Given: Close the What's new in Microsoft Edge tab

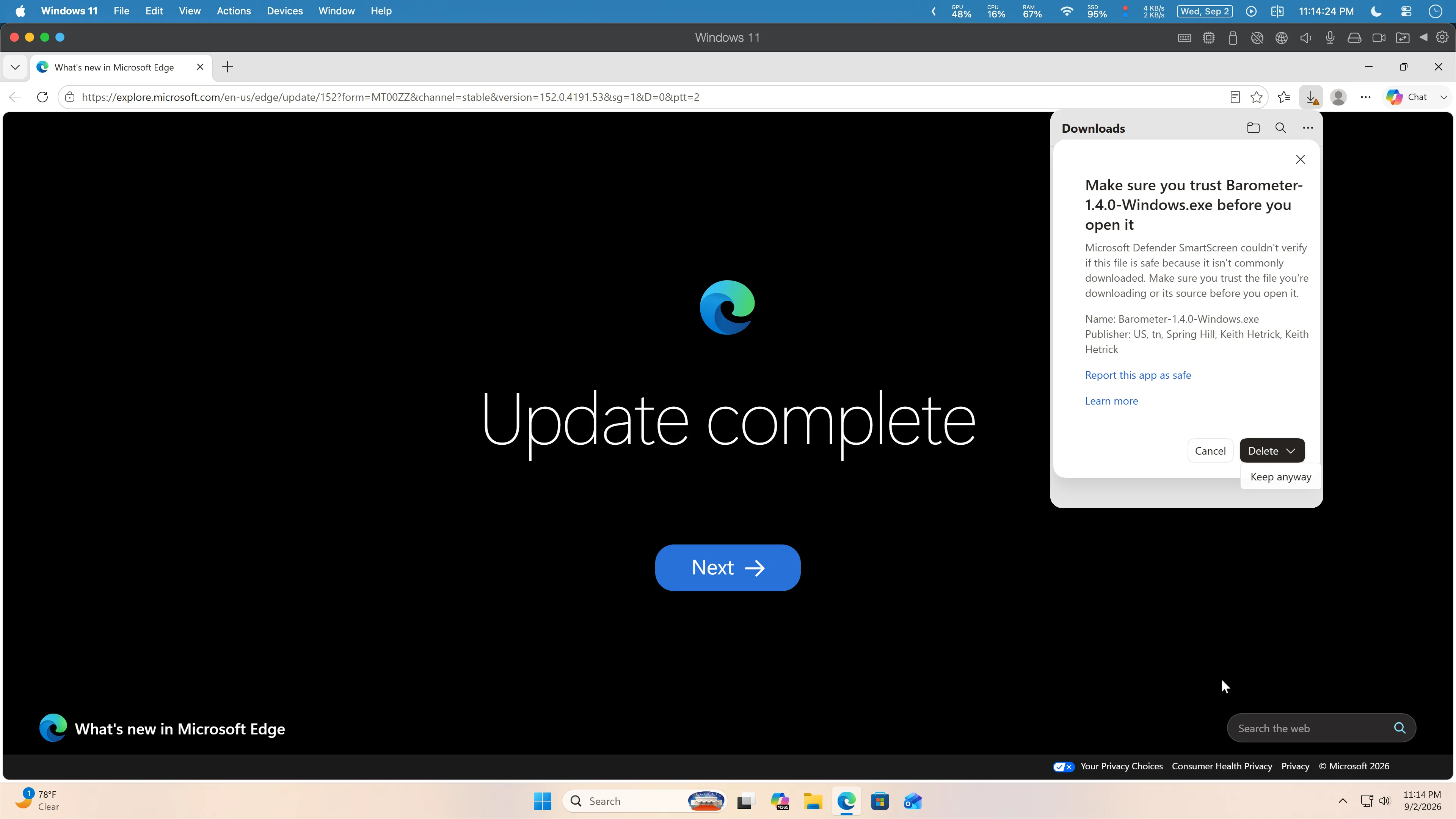Looking at the screenshot, I should [x=200, y=67].
